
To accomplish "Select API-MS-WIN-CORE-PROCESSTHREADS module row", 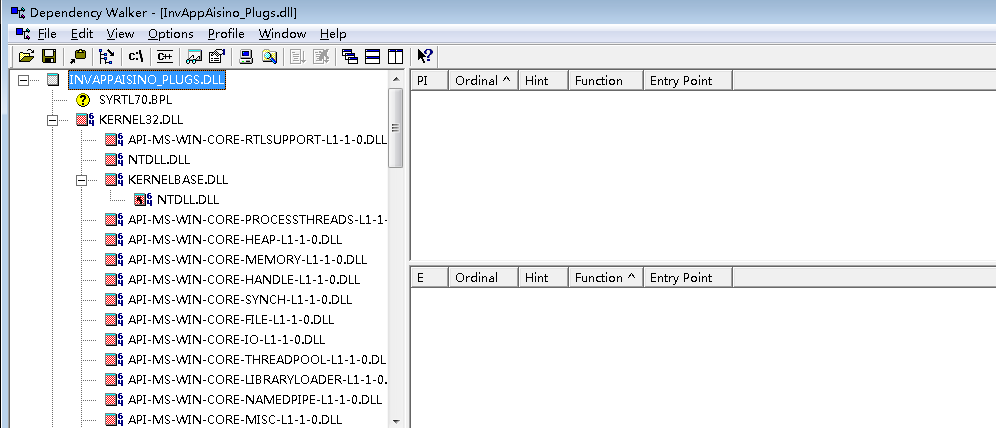I will click(x=257, y=220).
